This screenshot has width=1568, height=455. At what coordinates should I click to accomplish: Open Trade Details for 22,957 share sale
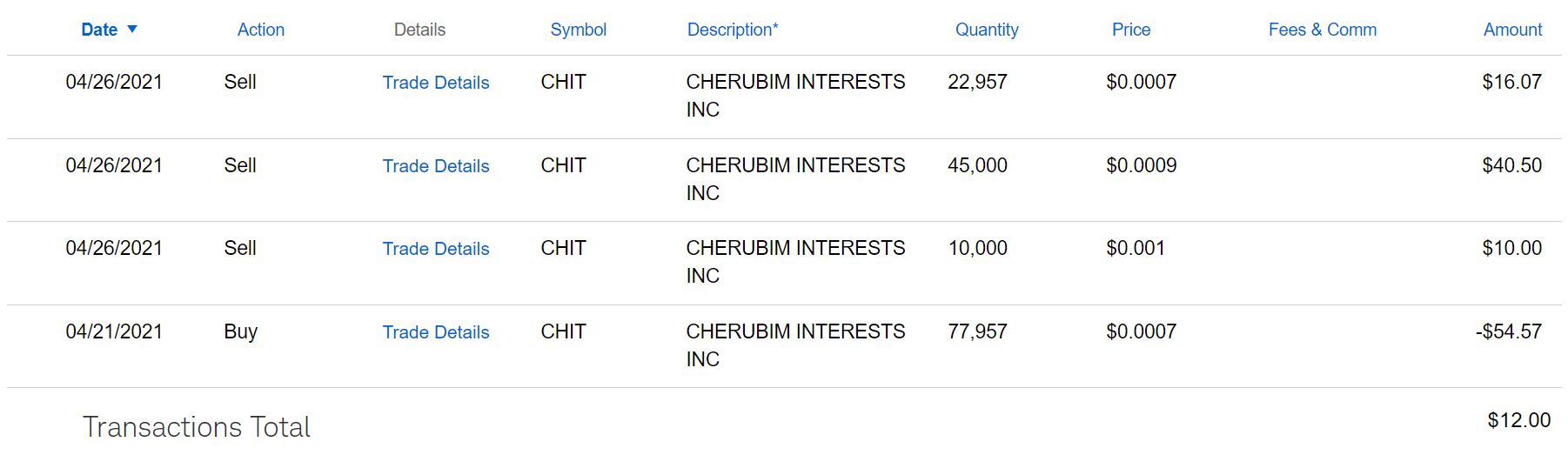tap(436, 83)
